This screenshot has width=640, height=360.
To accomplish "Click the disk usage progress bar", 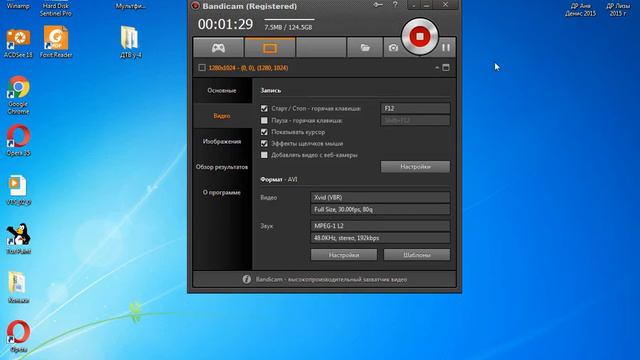I will click(x=289, y=19).
